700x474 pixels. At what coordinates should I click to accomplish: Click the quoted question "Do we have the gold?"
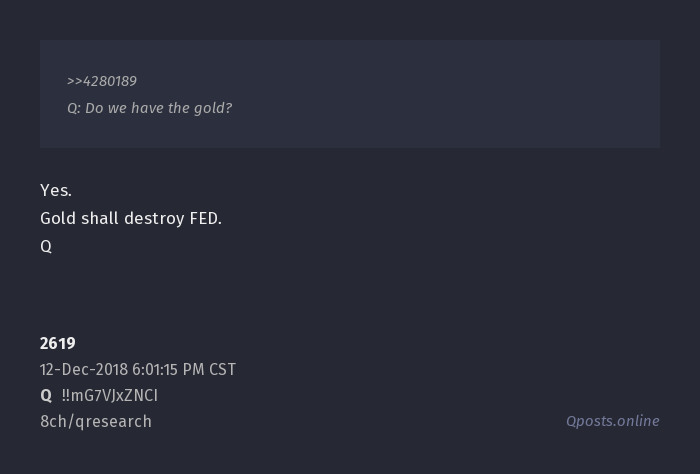159,108
